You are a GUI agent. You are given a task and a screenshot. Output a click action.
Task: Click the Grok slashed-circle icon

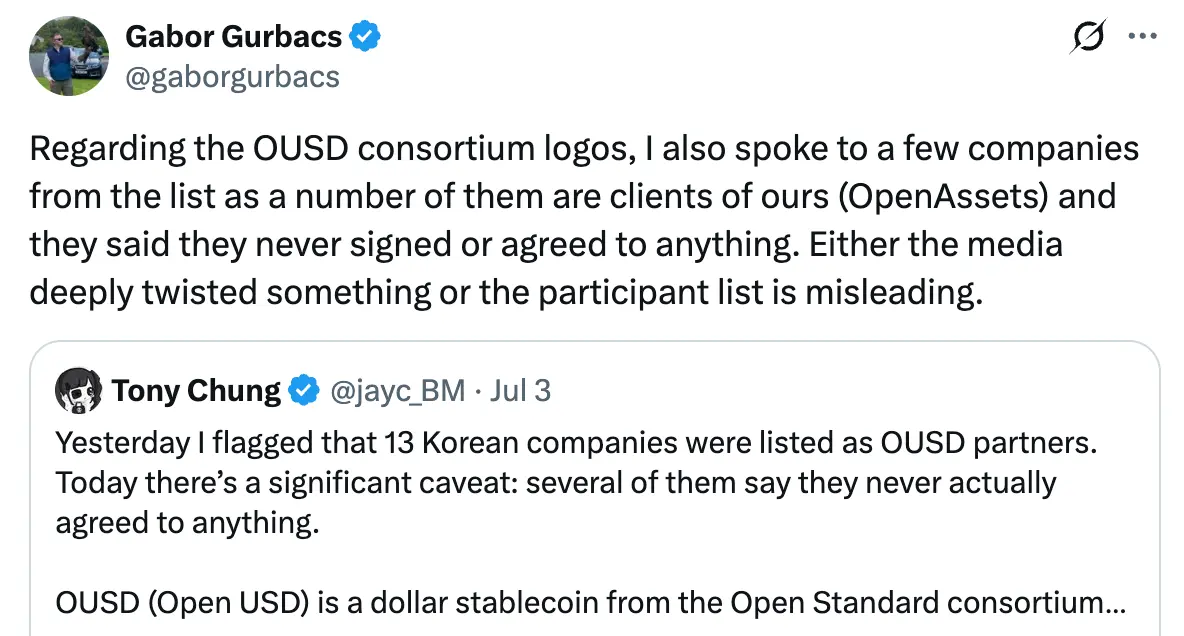[x=1088, y=36]
